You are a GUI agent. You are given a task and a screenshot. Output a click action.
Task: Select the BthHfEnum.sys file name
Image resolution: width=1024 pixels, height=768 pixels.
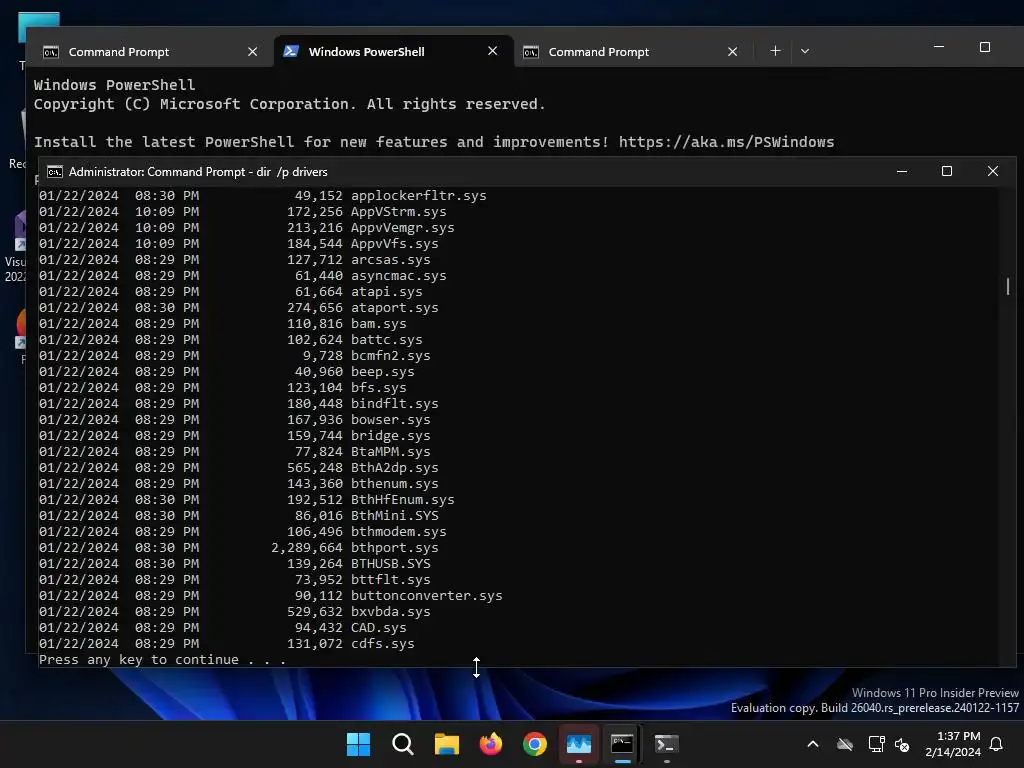pos(402,500)
